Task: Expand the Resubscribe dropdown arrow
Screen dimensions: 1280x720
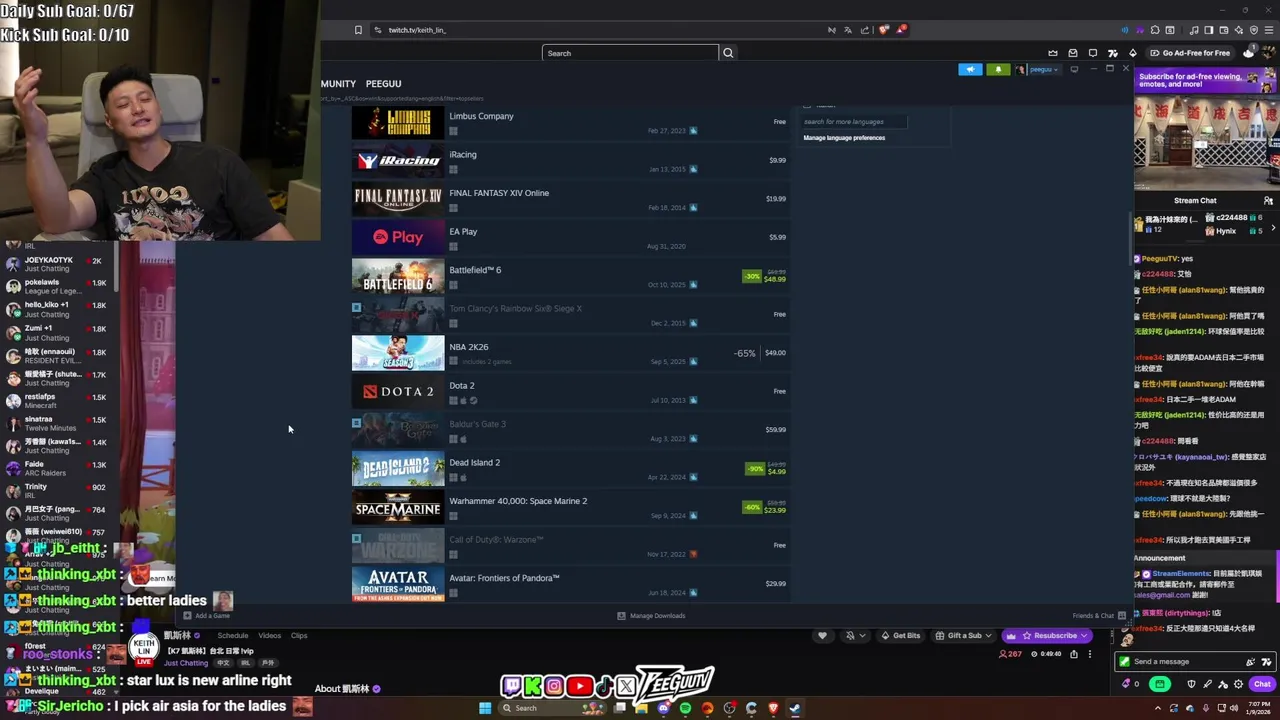Action: click(x=1084, y=636)
